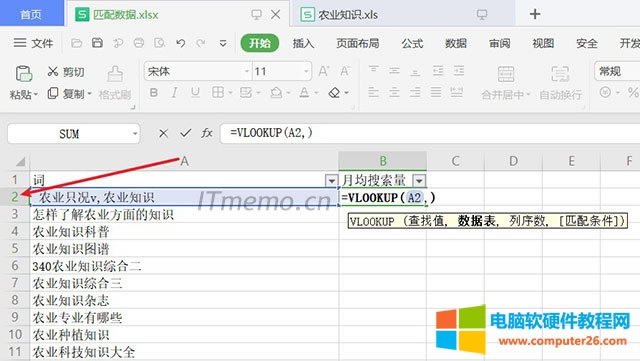Justify text alignment

pos(436,93)
